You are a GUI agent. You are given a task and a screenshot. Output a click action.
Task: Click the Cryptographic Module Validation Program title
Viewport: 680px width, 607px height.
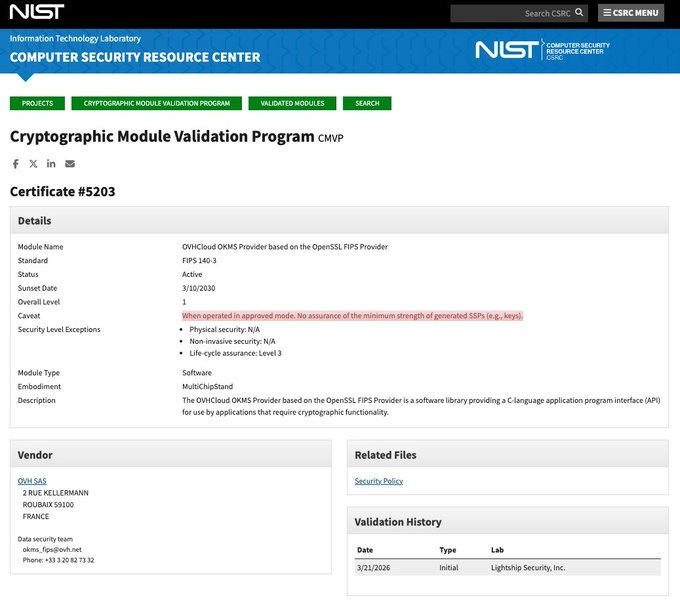pyautogui.click(x=162, y=136)
